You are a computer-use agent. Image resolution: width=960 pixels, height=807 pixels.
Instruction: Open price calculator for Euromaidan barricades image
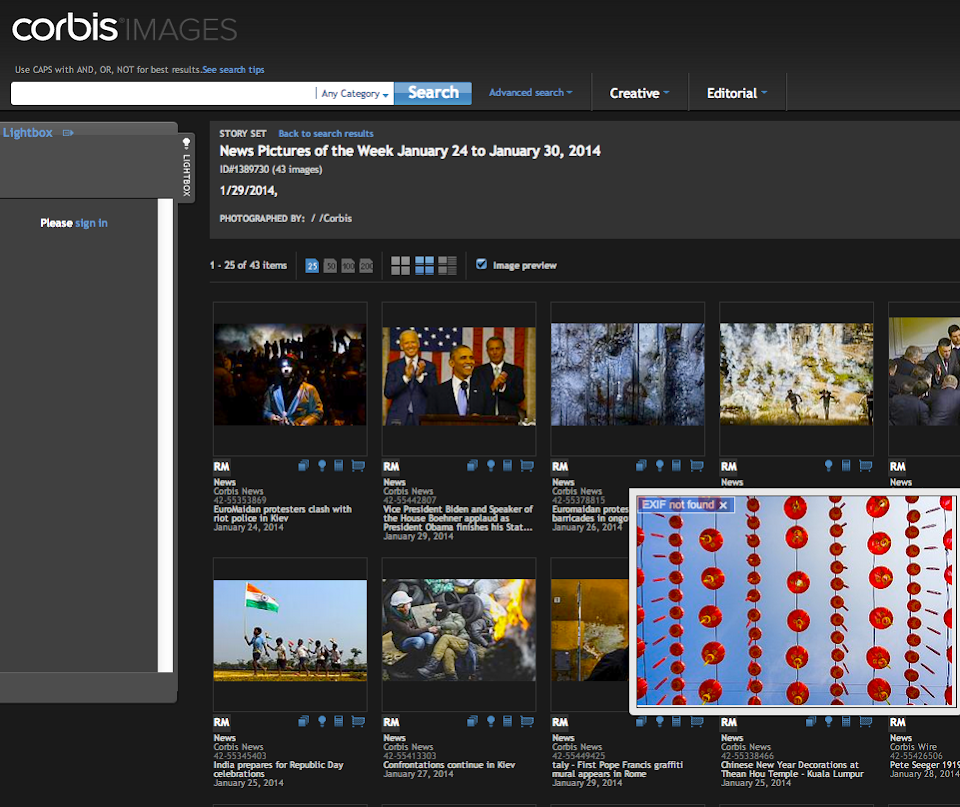[x=677, y=466]
